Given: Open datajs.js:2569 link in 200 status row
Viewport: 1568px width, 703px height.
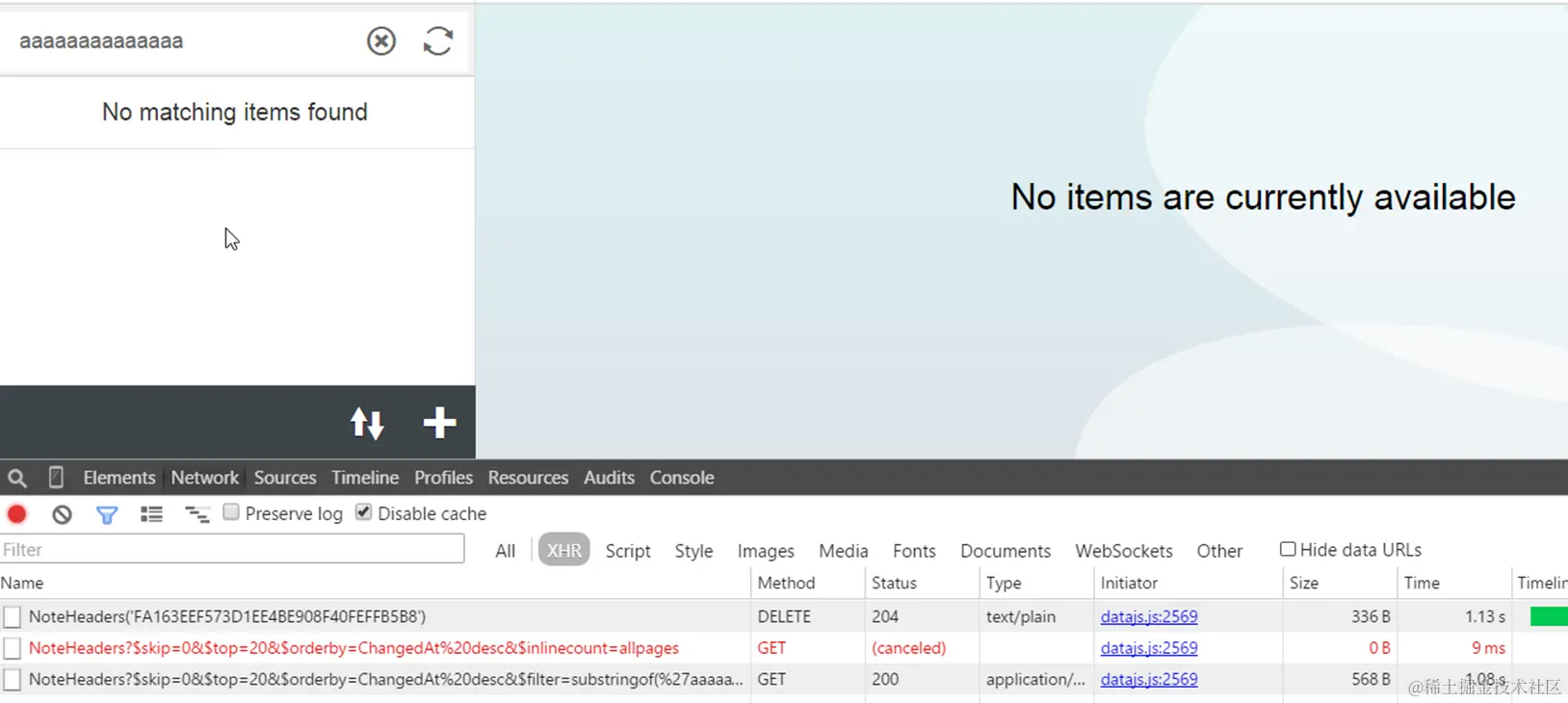Looking at the screenshot, I should coord(1149,679).
